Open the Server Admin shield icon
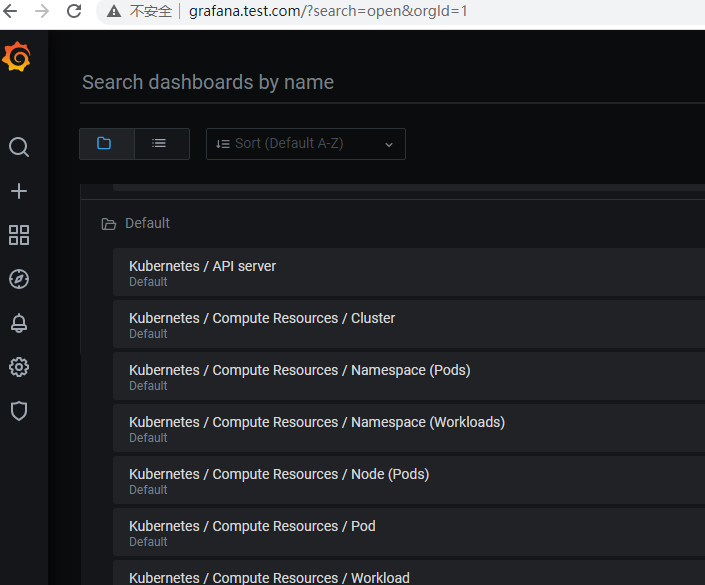Viewport: 705px width, 585px height. [x=19, y=411]
